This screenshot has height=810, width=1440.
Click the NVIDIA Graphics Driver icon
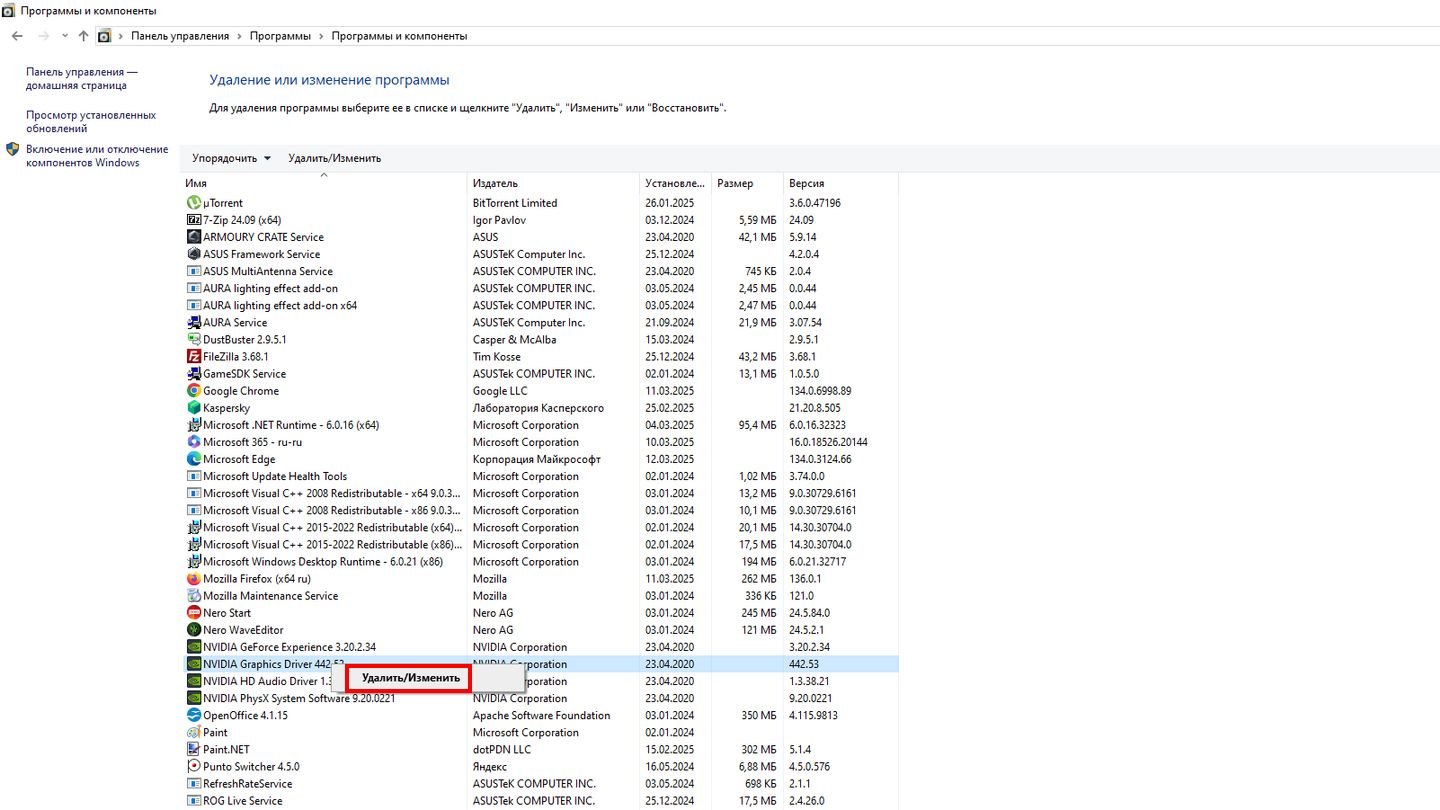click(x=194, y=664)
